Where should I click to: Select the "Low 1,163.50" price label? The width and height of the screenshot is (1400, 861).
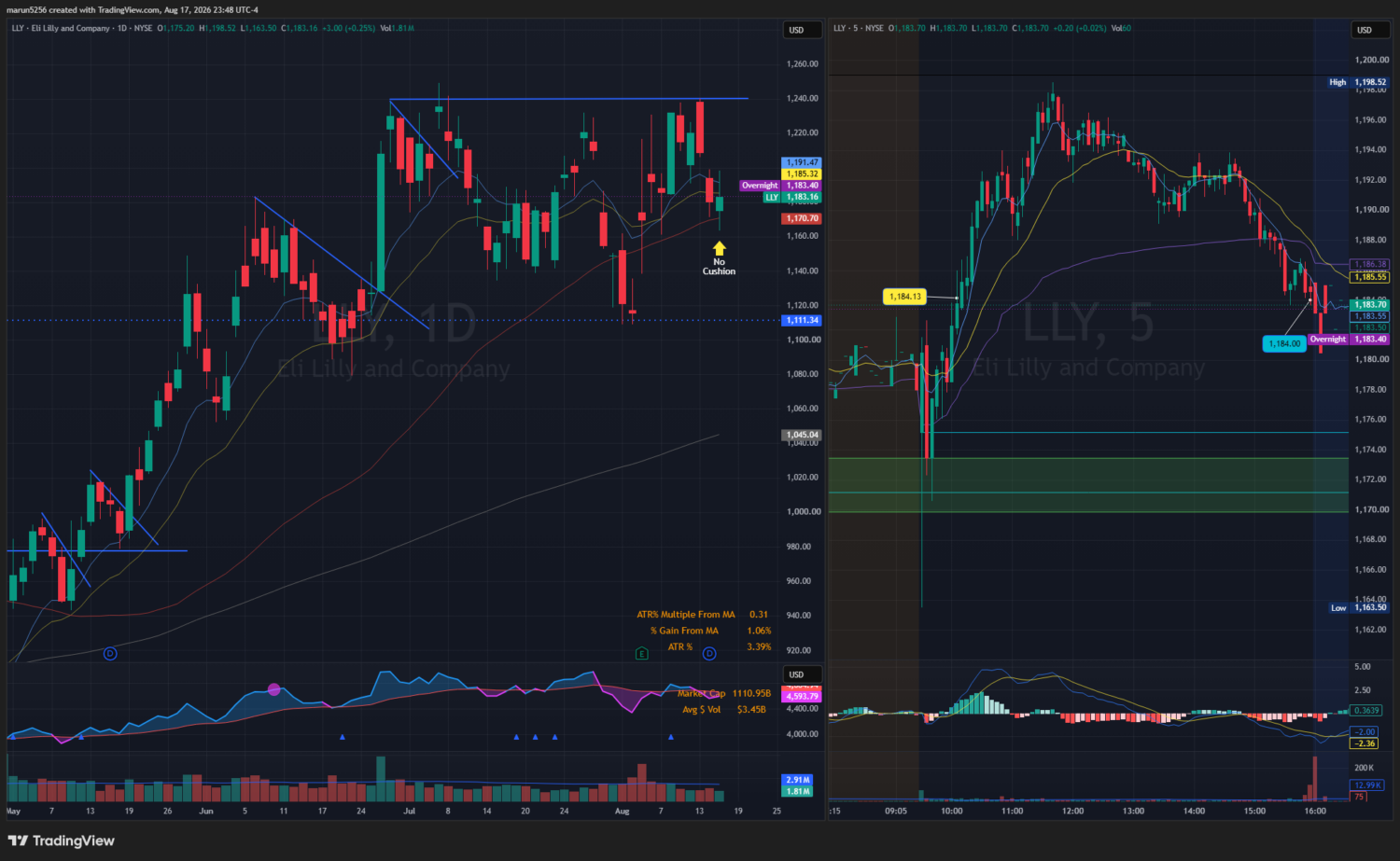pos(1359,607)
